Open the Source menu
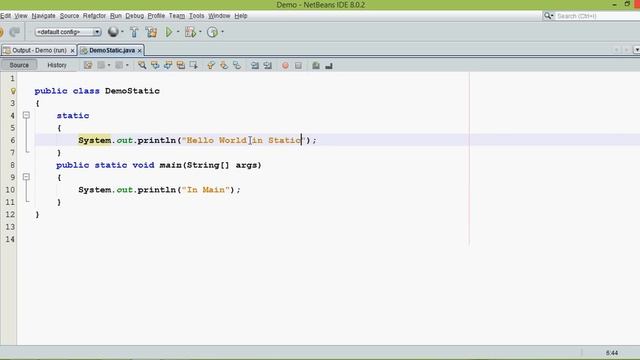The width and height of the screenshot is (640, 360). coord(69,16)
